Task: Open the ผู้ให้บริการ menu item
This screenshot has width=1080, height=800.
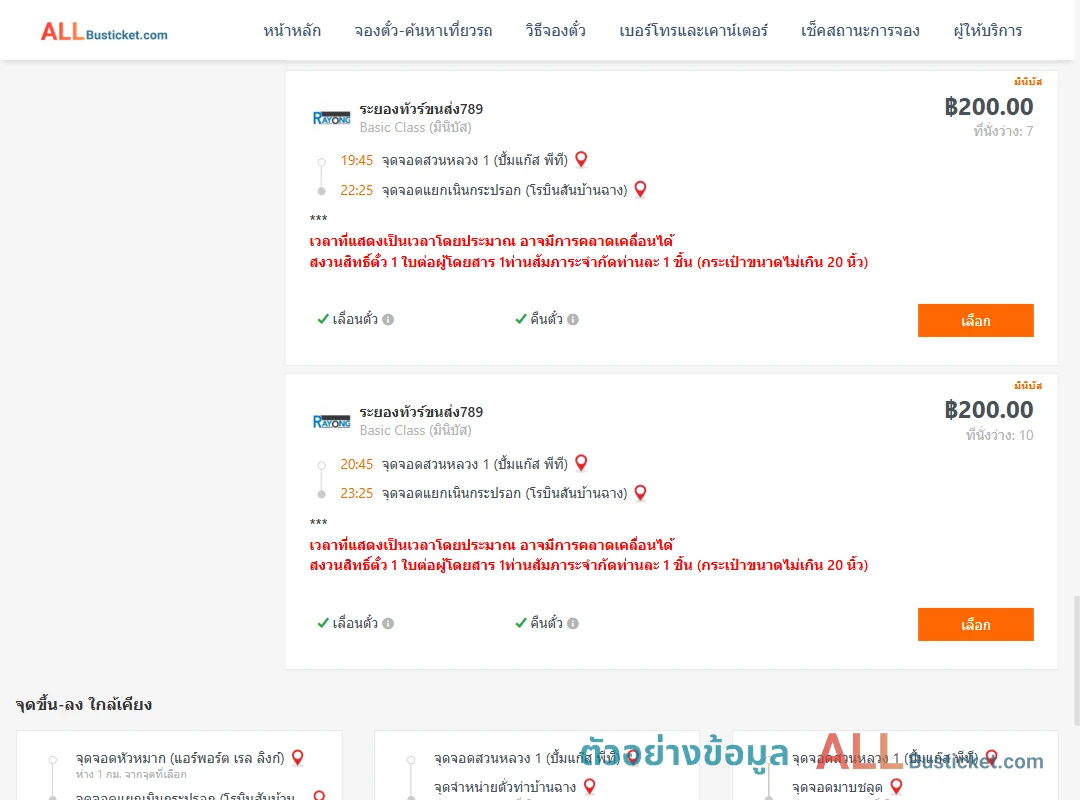Action: point(987,30)
